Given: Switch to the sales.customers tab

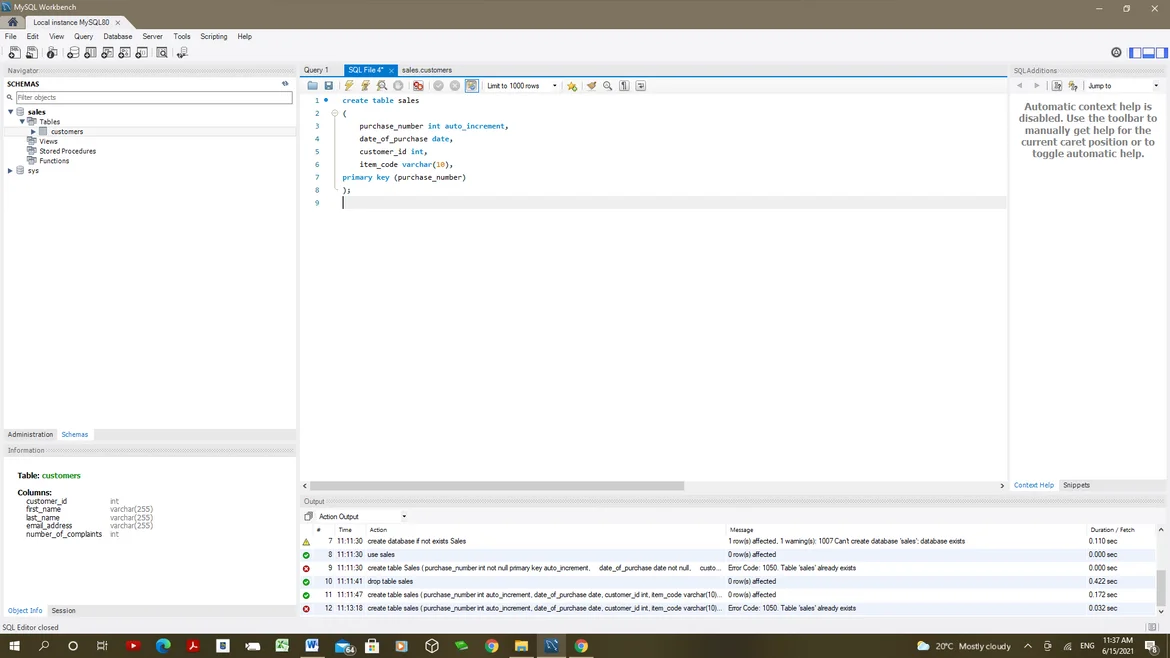Looking at the screenshot, I should pyautogui.click(x=427, y=70).
